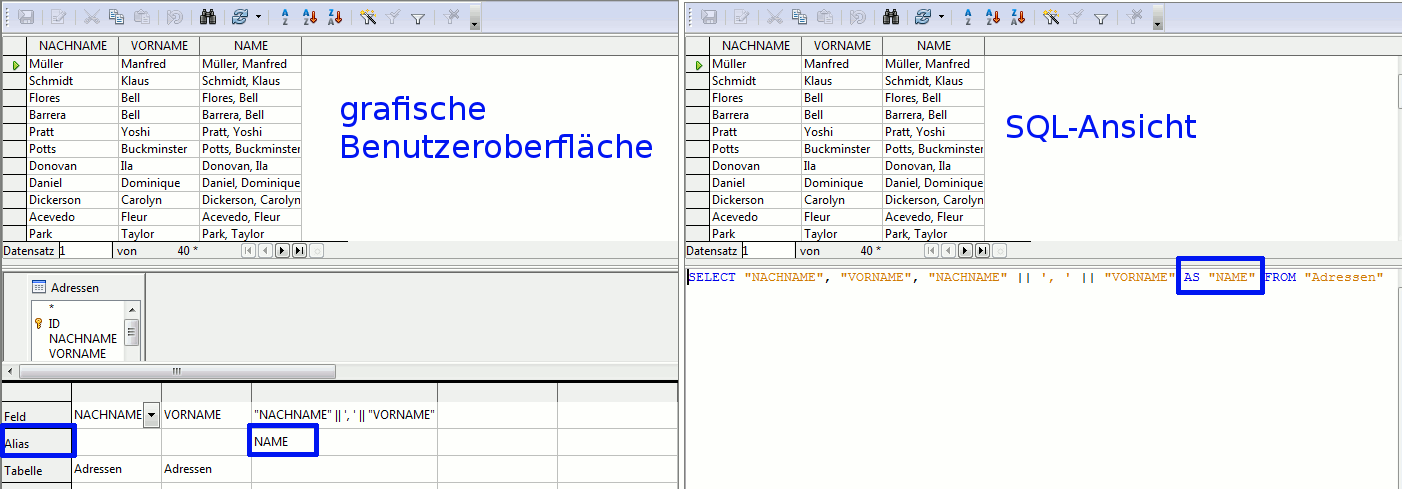Click Find Record binoculars in graphical view toolbar
This screenshot has height=489, width=1402.
209,17
